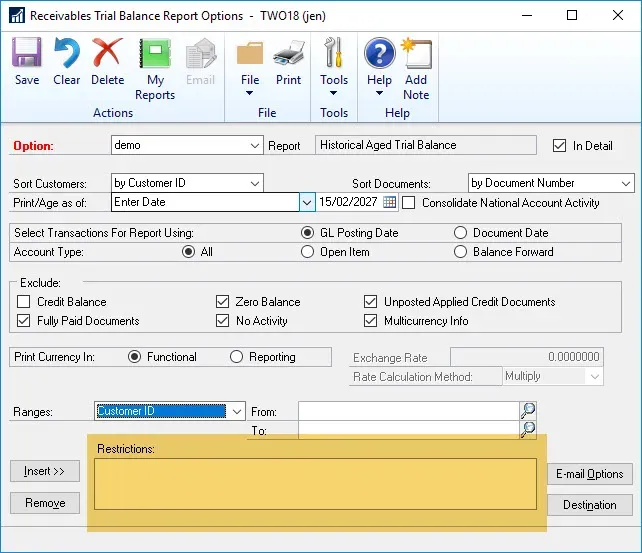Click lookup magnifier for the To field
This screenshot has width=642, height=553.
[528, 430]
